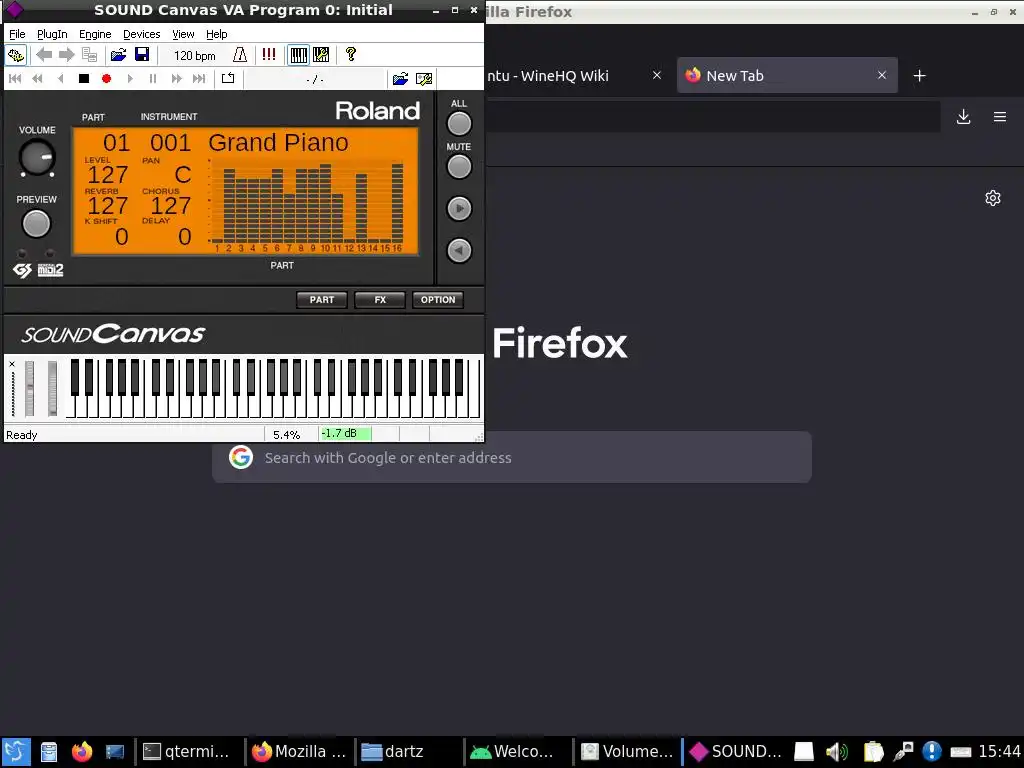Image resolution: width=1024 pixels, height=768 pixels.
Task: Click the PAN value C
Action: pos(183,174)
